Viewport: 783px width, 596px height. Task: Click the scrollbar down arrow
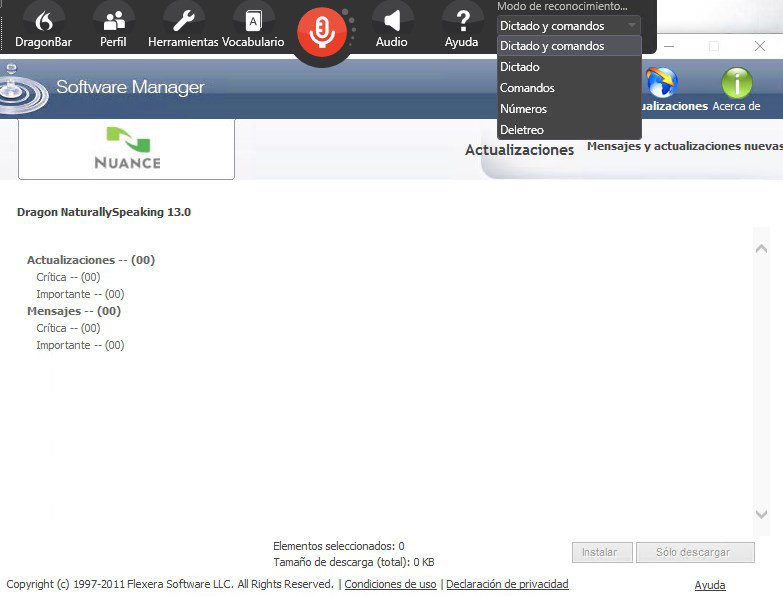click(x=761, y=514)
